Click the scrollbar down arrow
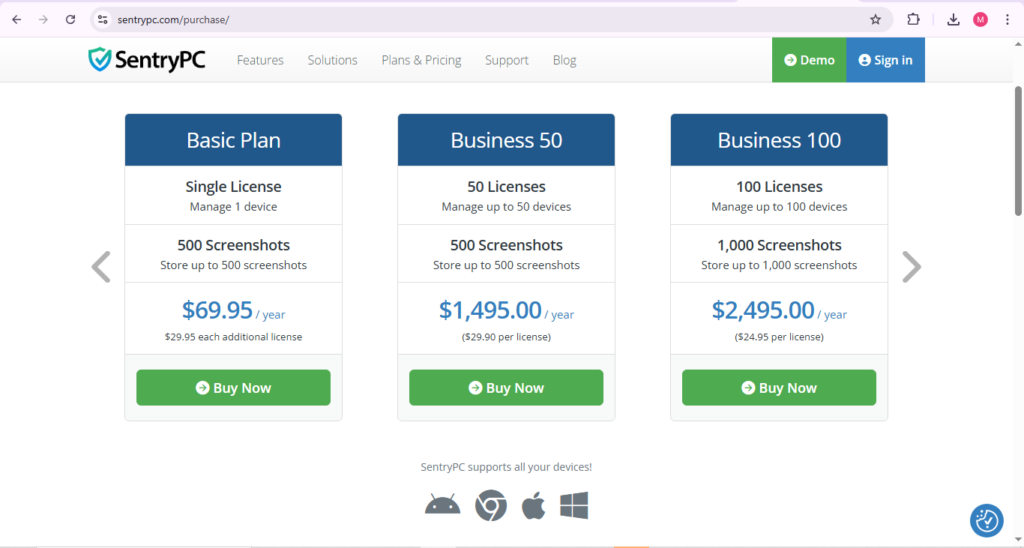Screen dimensions: 1024x548 tap(1018, 540)
